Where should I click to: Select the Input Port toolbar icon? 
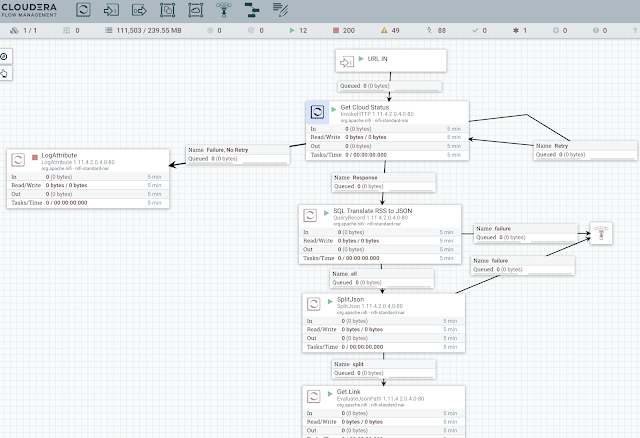pyautogui.click(x=113, y=12)
